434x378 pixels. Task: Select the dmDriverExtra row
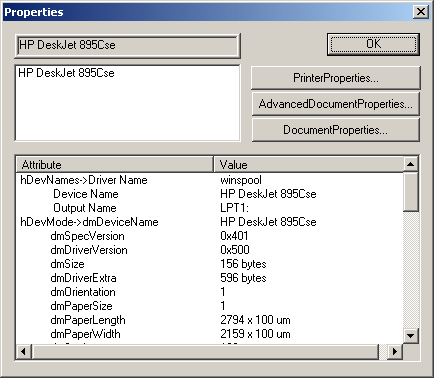tap(209, 278)
